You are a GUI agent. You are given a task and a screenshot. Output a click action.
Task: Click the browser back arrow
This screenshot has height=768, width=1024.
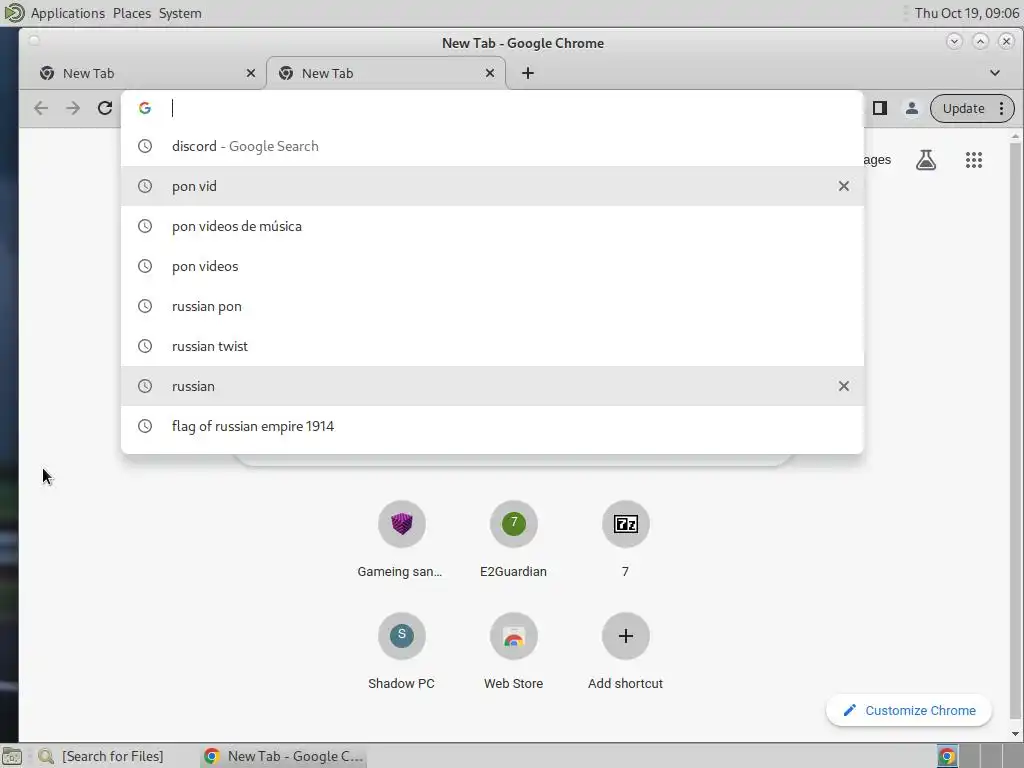coord(41,108)
